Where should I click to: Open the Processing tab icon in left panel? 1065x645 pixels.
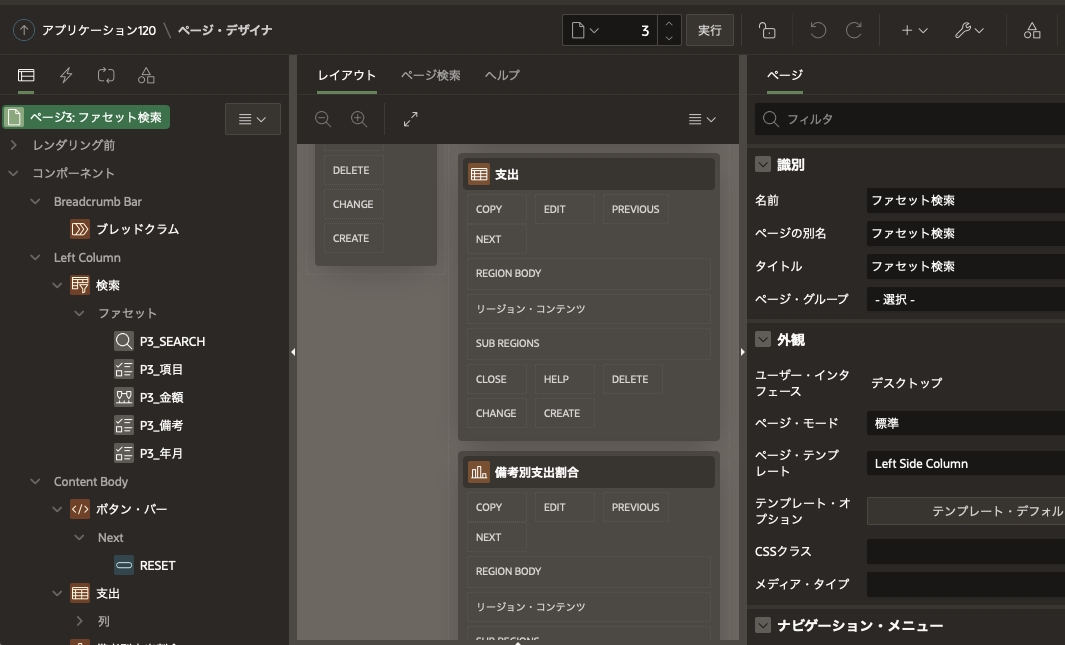click(x=106, y=75)
